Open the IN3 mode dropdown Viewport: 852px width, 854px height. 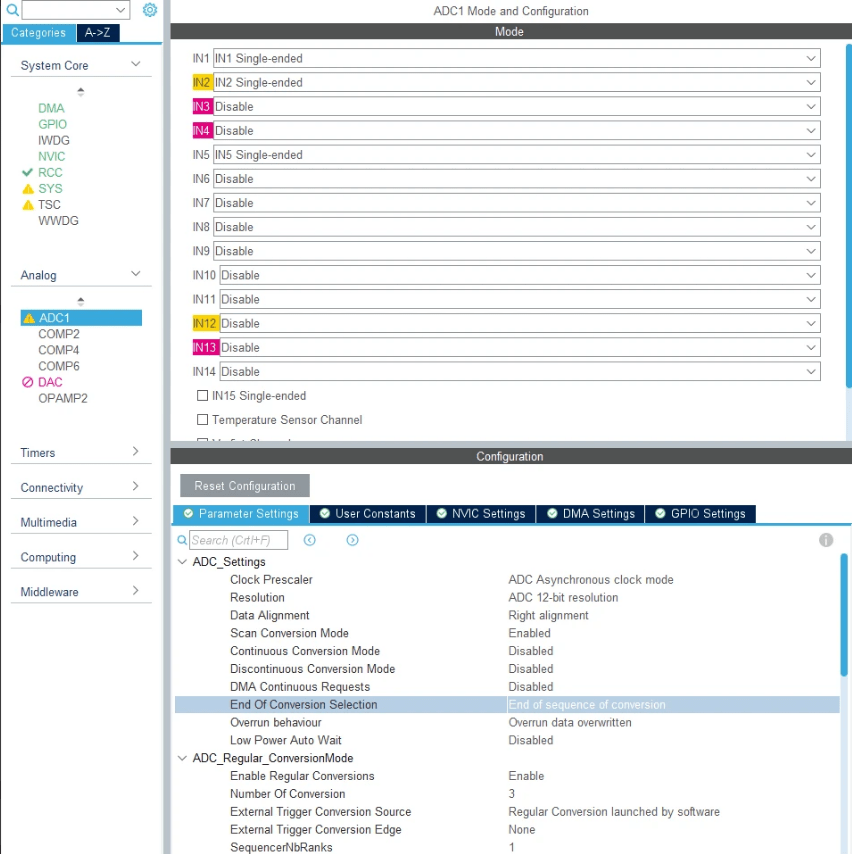tap(516, 107)
